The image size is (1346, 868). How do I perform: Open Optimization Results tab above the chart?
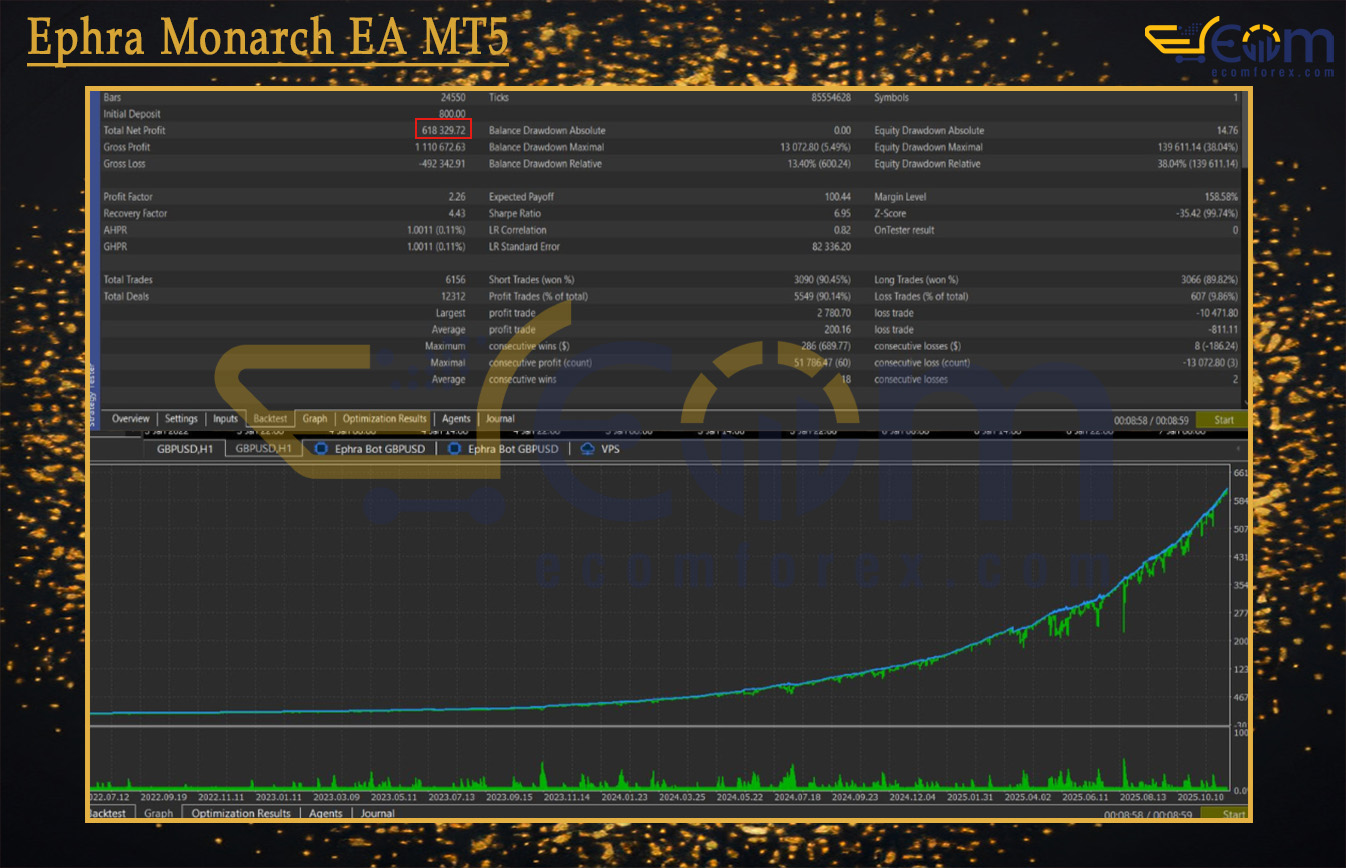pyautogui.click(x=384, y=419)
